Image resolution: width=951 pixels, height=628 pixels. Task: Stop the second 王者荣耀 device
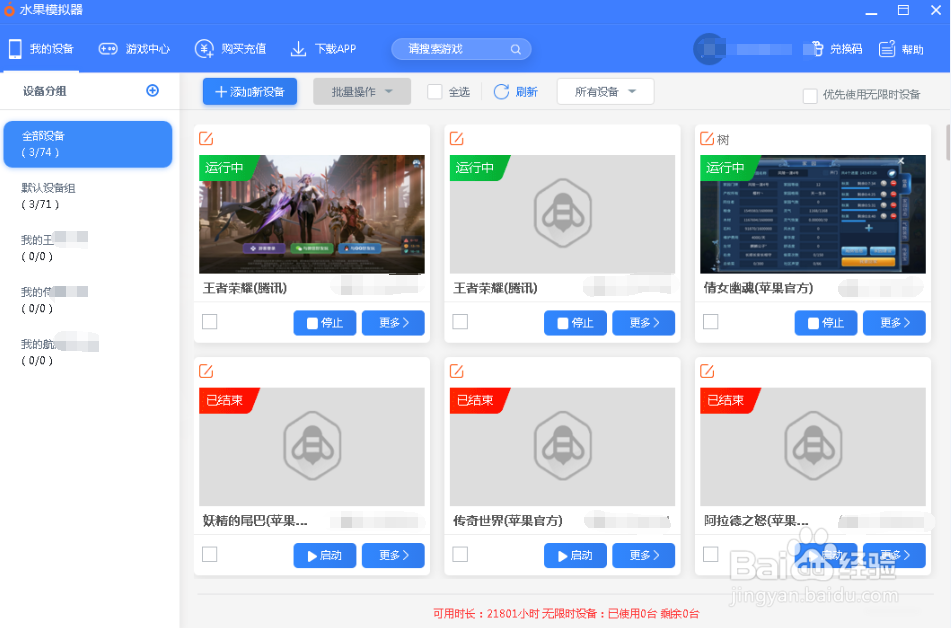pos(575,323)
